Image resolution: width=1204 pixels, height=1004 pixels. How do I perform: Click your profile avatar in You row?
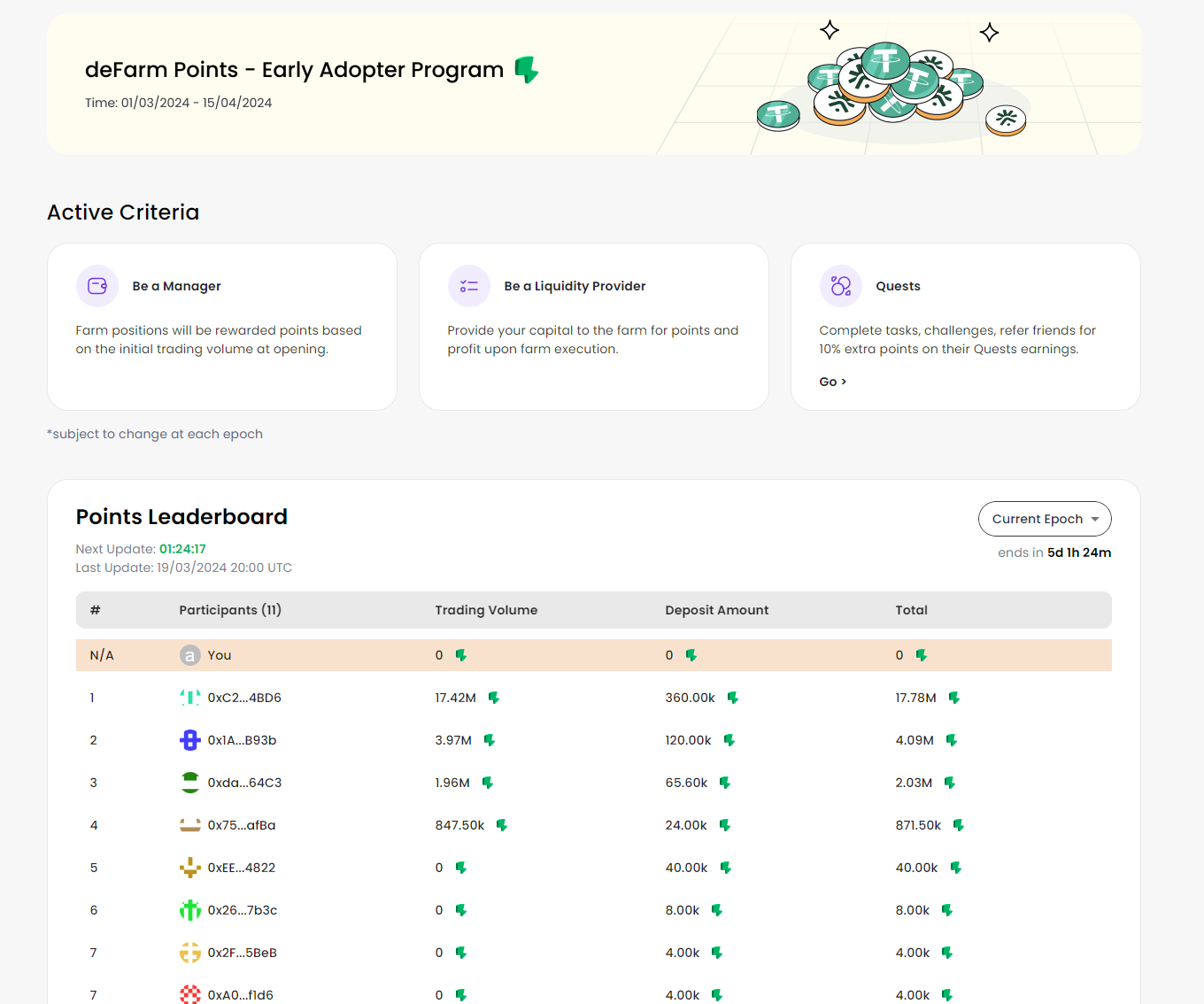[190, 655]
